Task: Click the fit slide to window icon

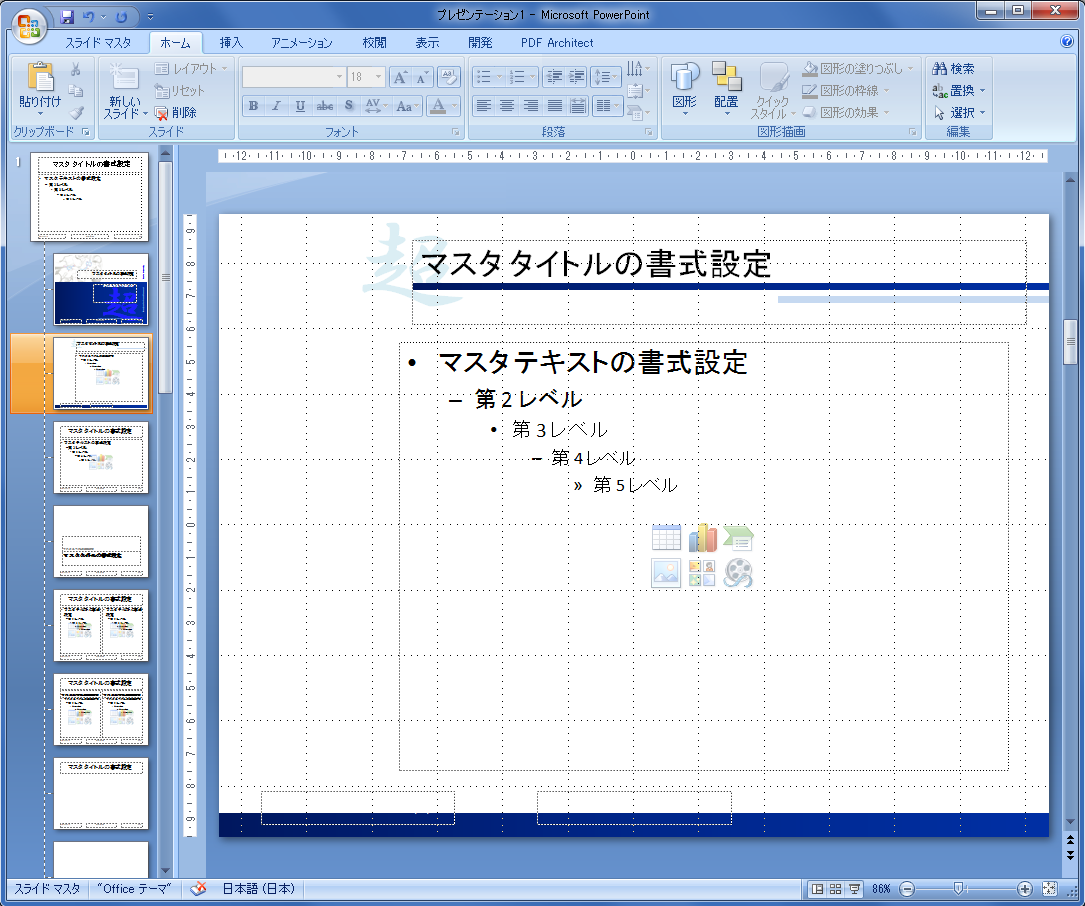Action: [x=1049, y=888]
